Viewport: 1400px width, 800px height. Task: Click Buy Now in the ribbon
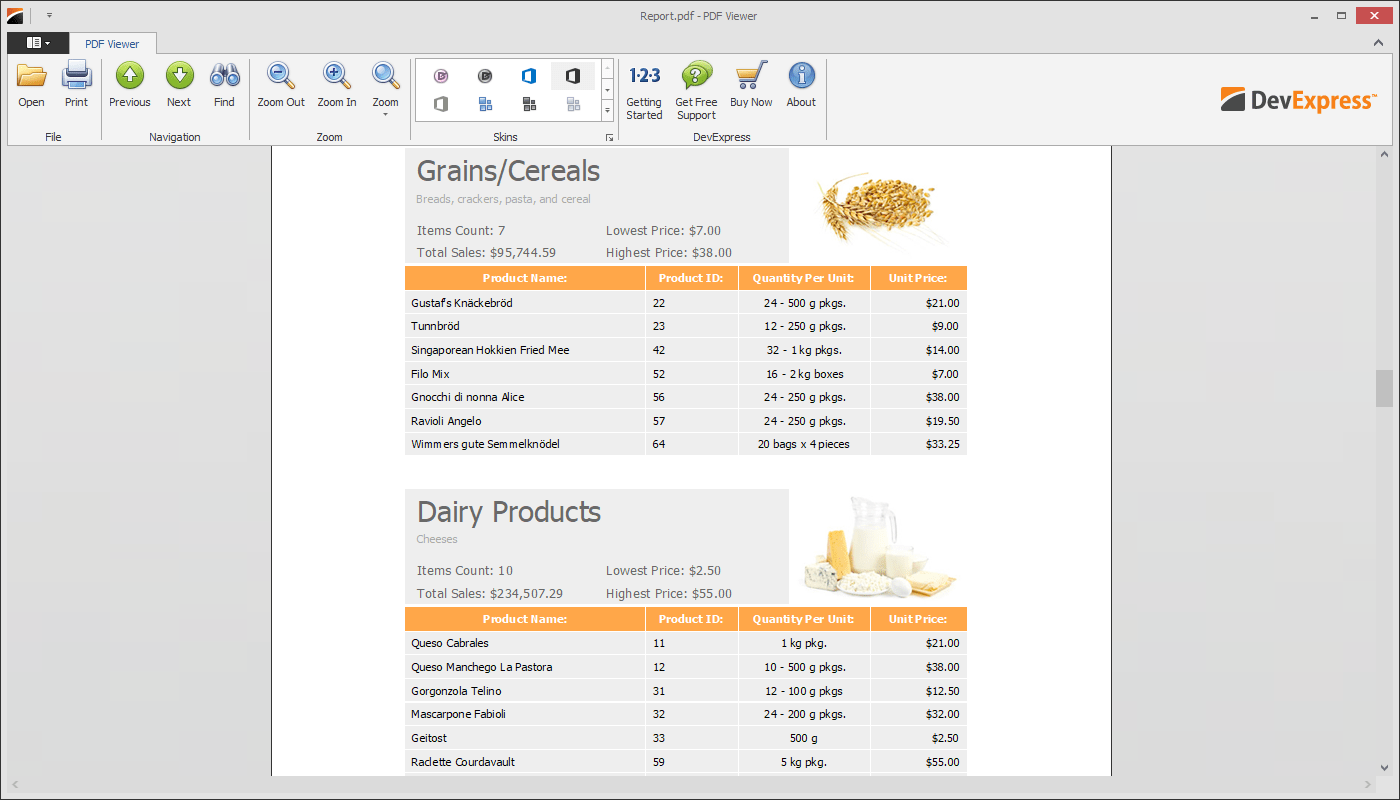pyautogui.click(x=751, y=85)
